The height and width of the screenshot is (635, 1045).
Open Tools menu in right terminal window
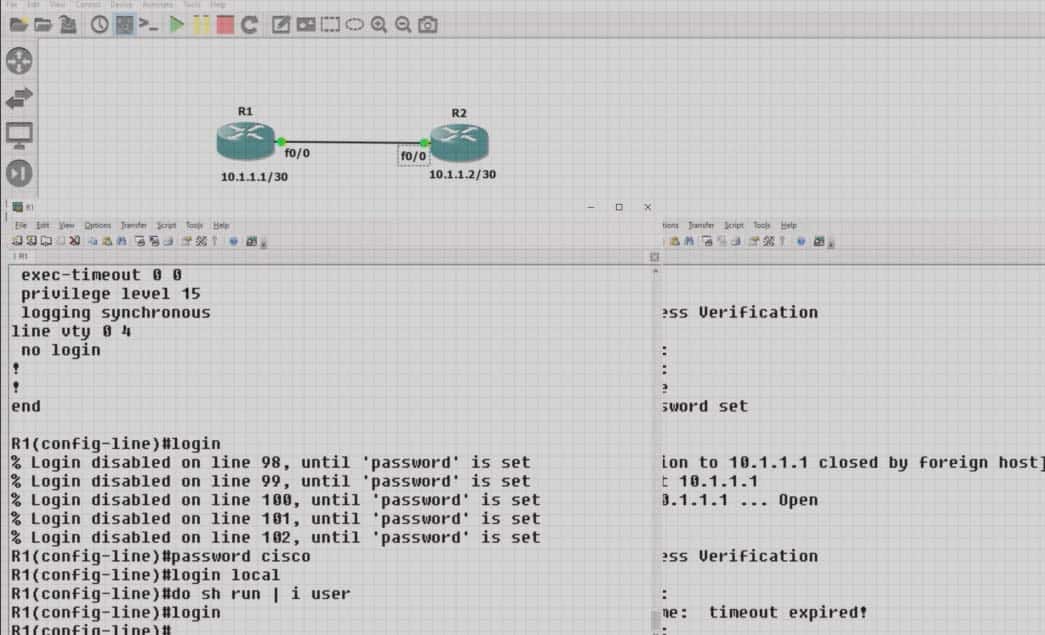(762, 225)
